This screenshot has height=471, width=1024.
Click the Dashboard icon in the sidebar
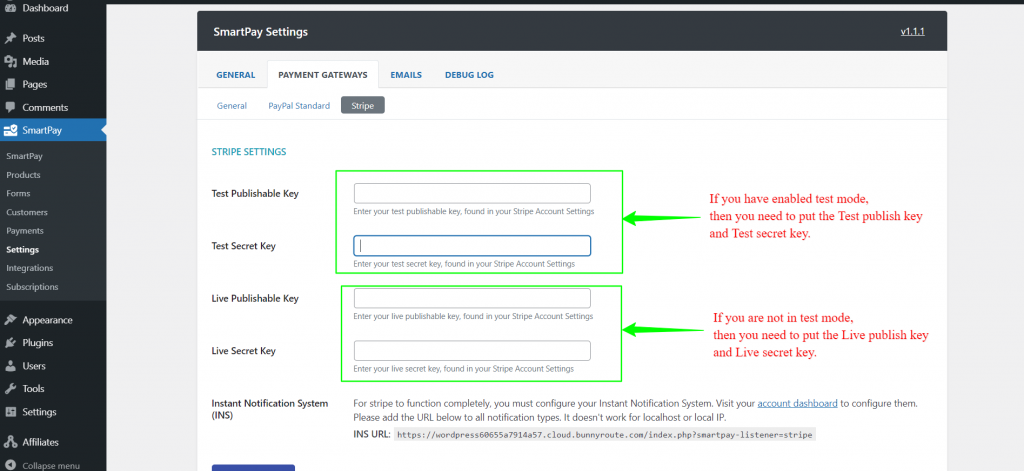[10, 8]
